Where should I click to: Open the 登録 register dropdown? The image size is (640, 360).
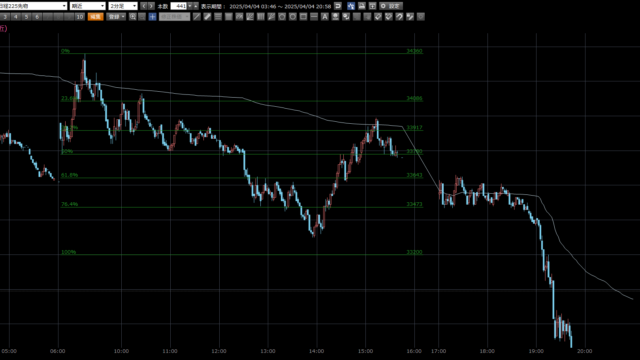tap(116, 17)
